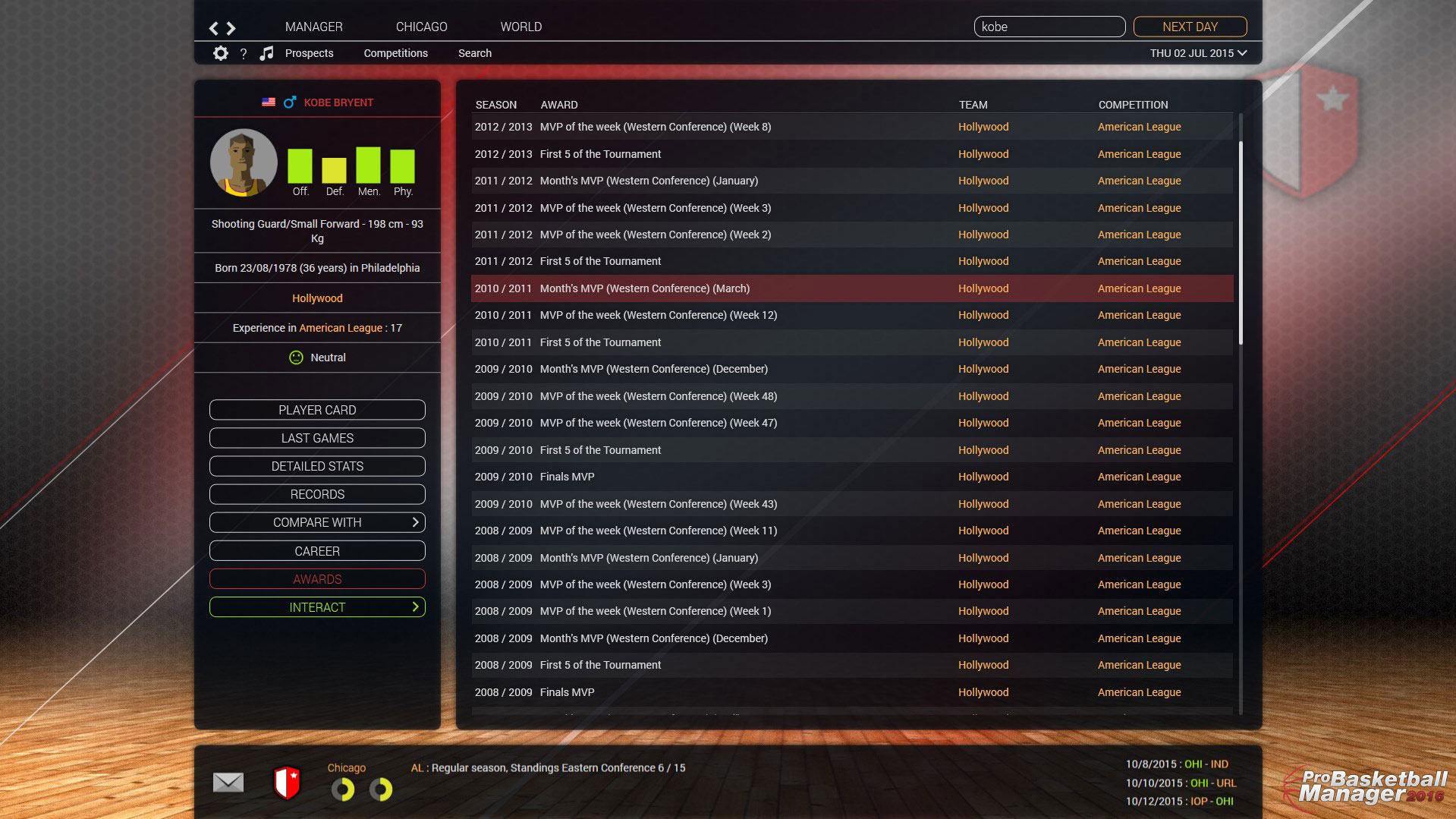
Task: Click the Chicago team shield badge
Action: 287,783
